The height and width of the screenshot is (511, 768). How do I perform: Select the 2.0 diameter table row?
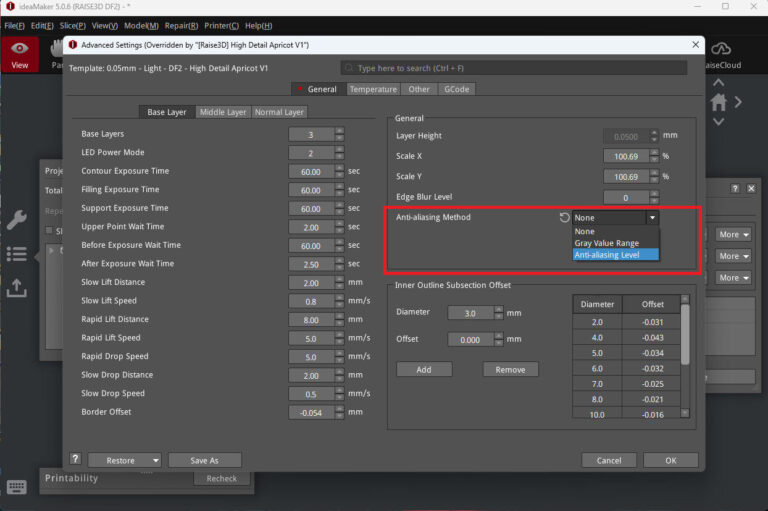626,322
